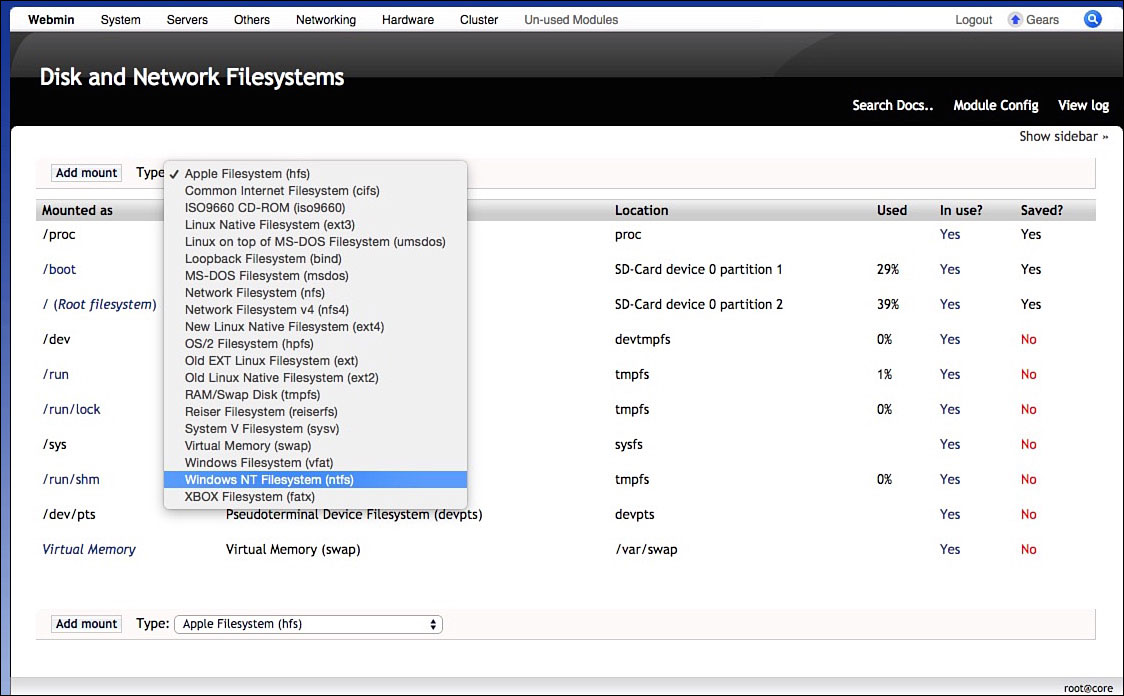Open the bottom Type filesystem dropdown
Screen dimensions: 1124x696
pyautogui.click(x=308, y=624)
